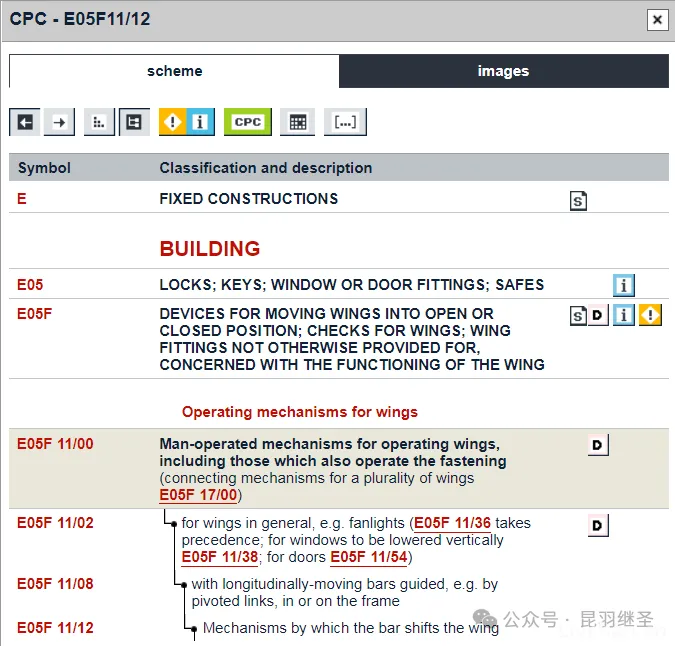Select the scheme tab

tap(174, 71)
